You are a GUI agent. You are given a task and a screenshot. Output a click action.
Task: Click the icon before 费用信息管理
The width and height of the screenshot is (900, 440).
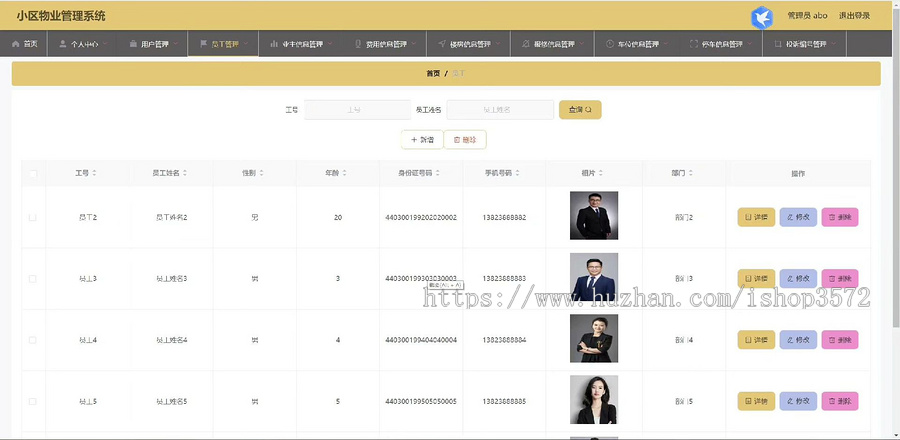click(x=358, y=44)
